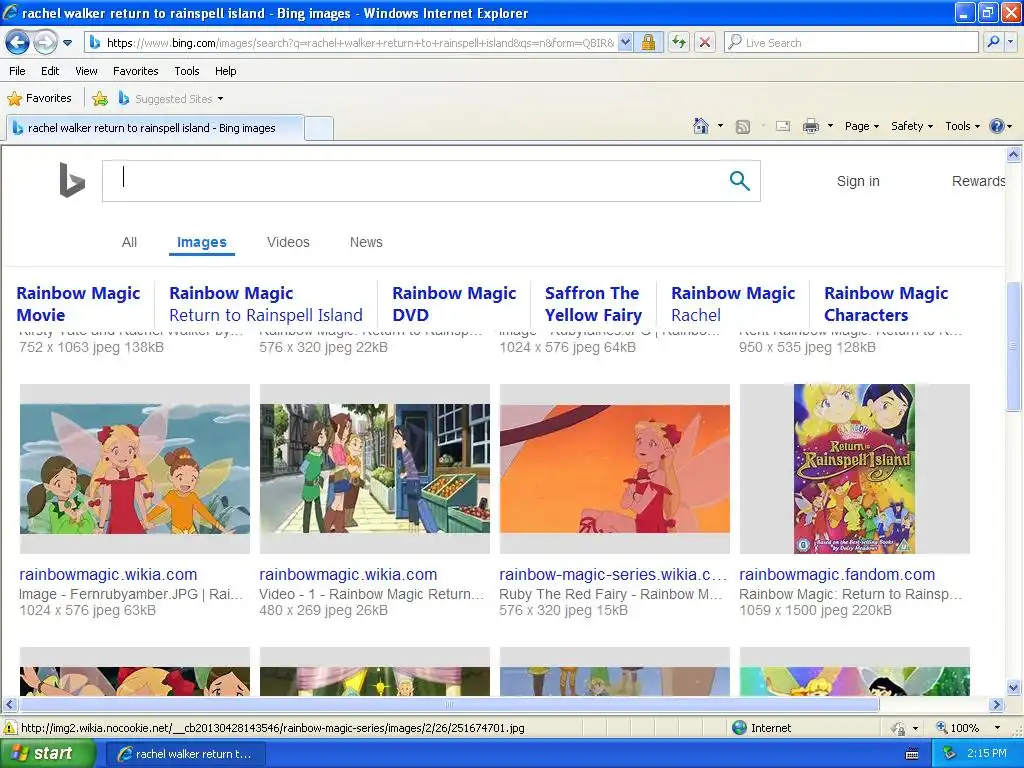The width and height of the screenshot is (1024, 768).
Task: Open the Return to Rainspell Island DVD cover
Action: 854,469
